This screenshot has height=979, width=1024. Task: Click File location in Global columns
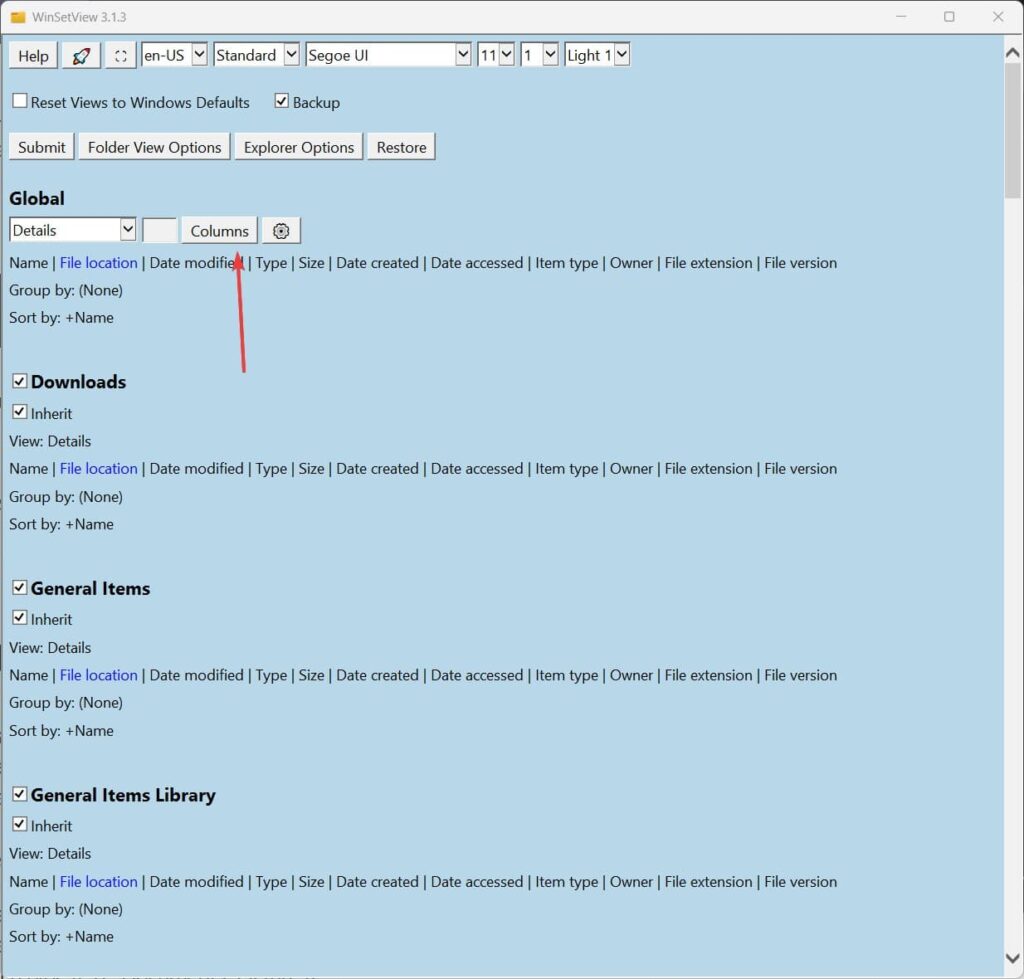pos(99,263)
